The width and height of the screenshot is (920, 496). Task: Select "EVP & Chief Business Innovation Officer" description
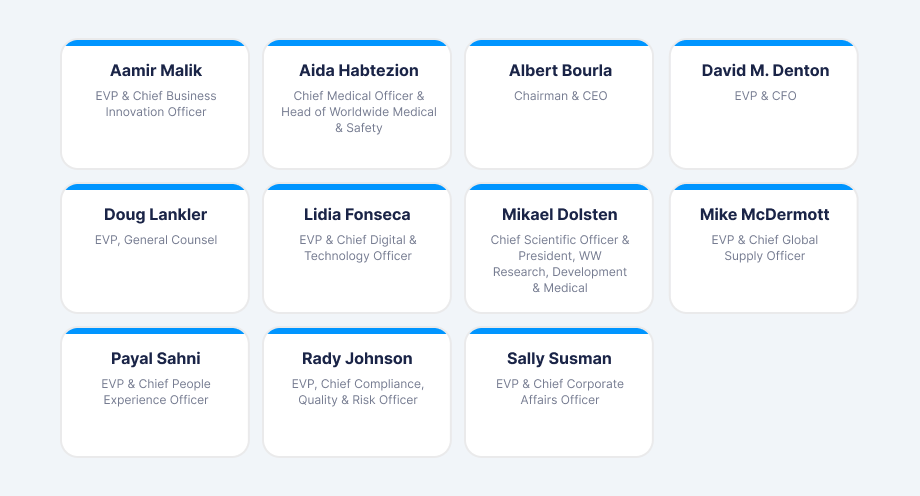tap(155, 104)
